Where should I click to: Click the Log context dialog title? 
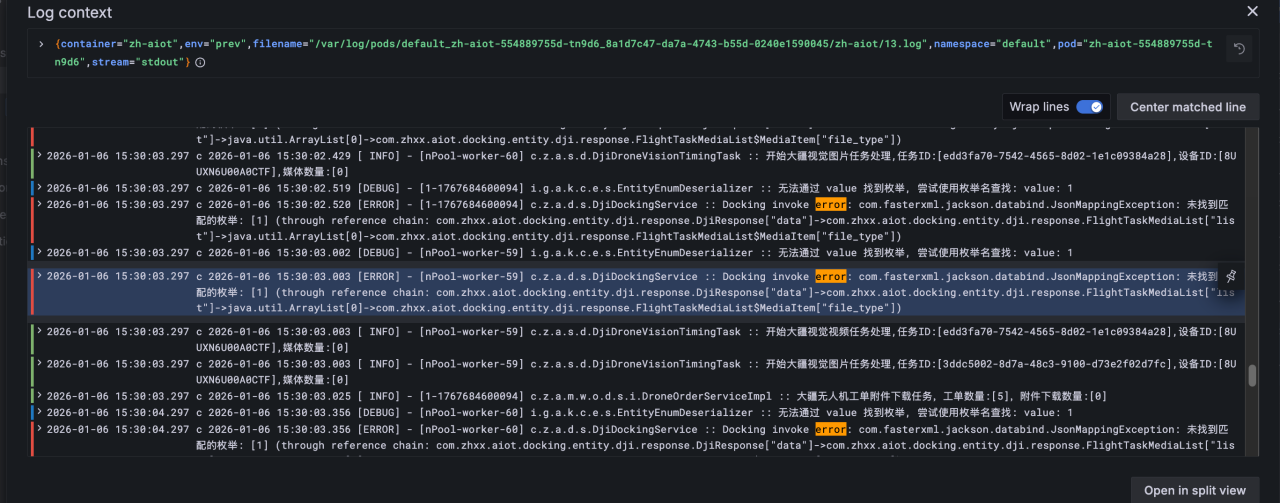[x=69, y=13]
